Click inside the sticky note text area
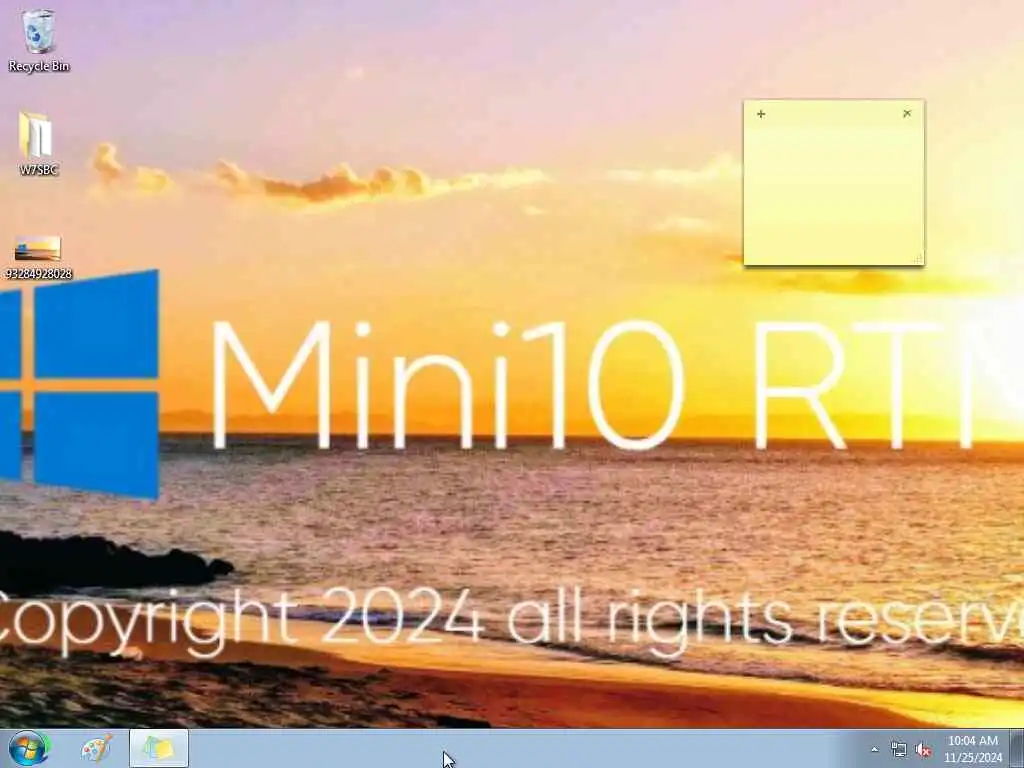1024x768 pixels. [x=834, y=193]
